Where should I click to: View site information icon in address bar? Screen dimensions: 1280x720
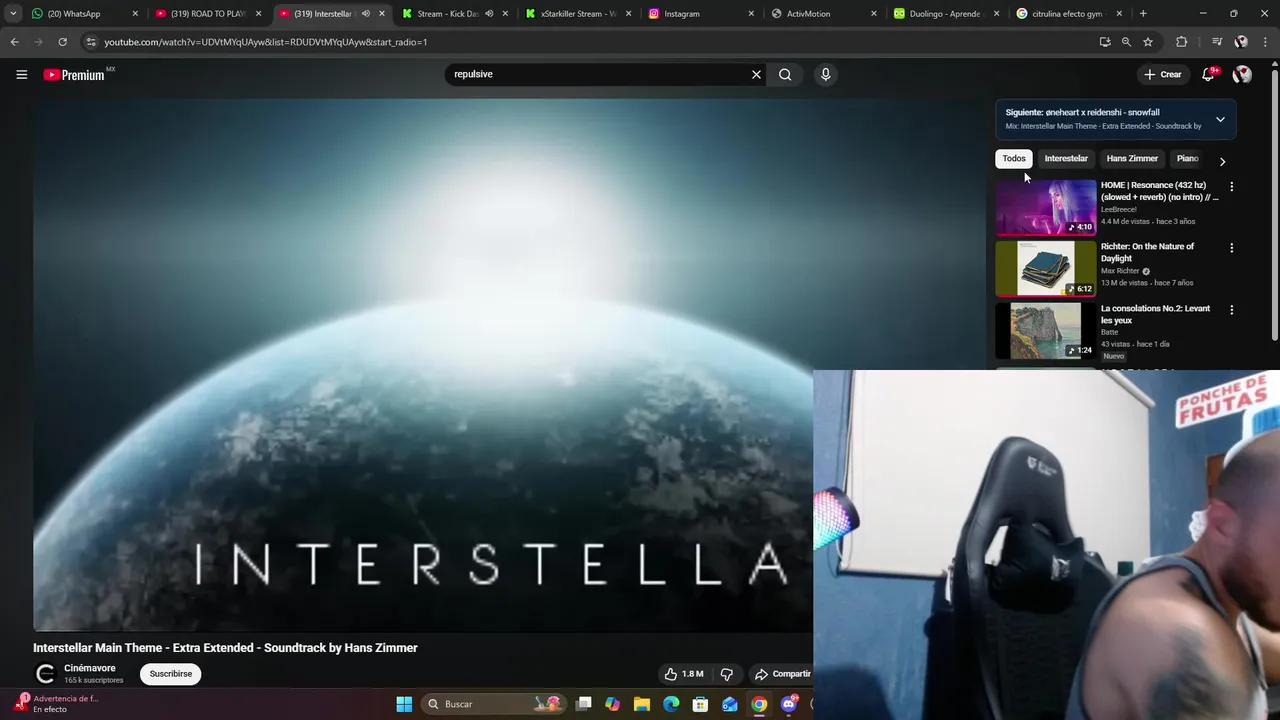click(91, 42)
